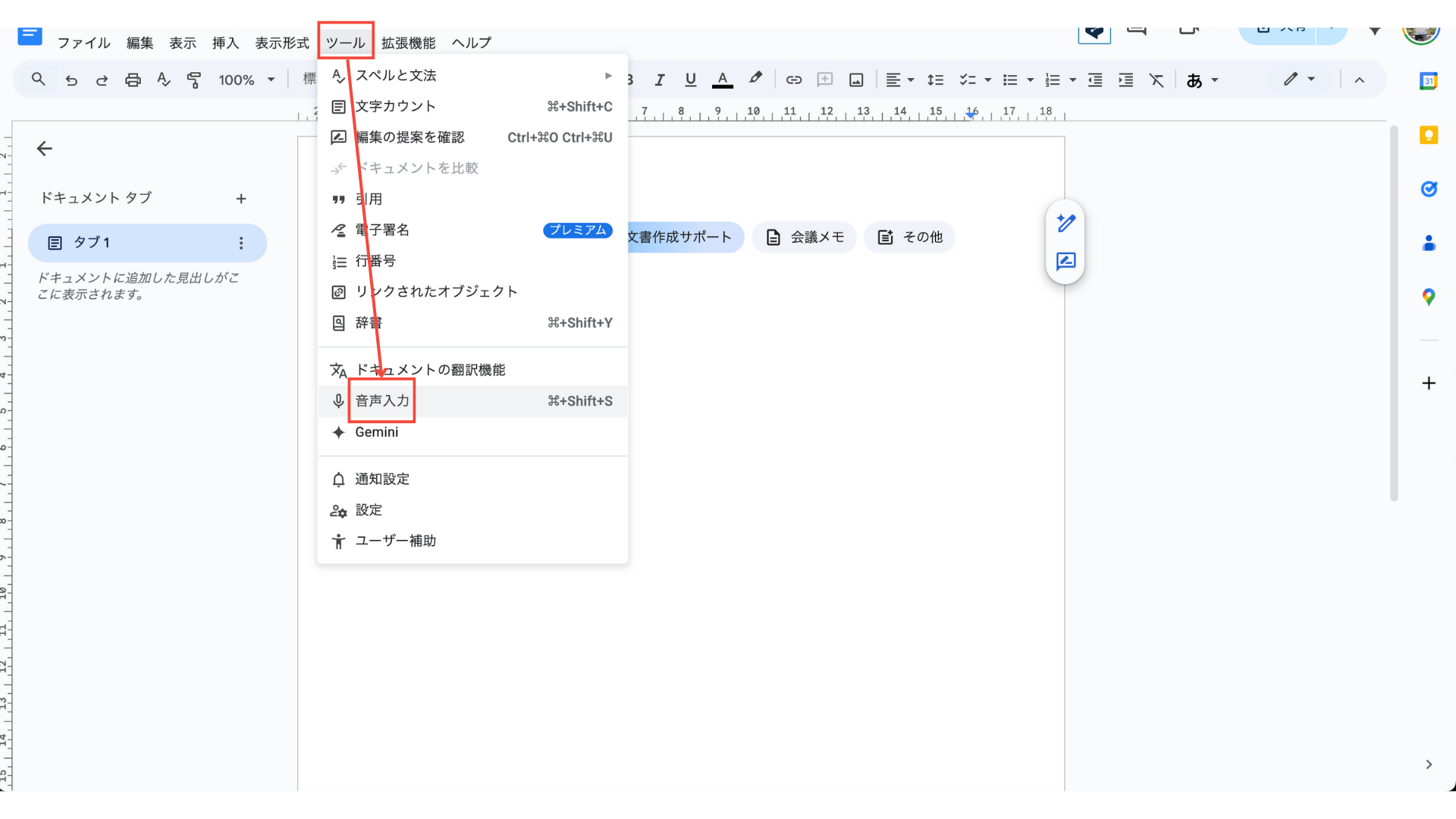Toggle italic formatting
Image resolution: width=1456 pixels, height=819 pixels.
pyautogui.click(x=660, y=80)
